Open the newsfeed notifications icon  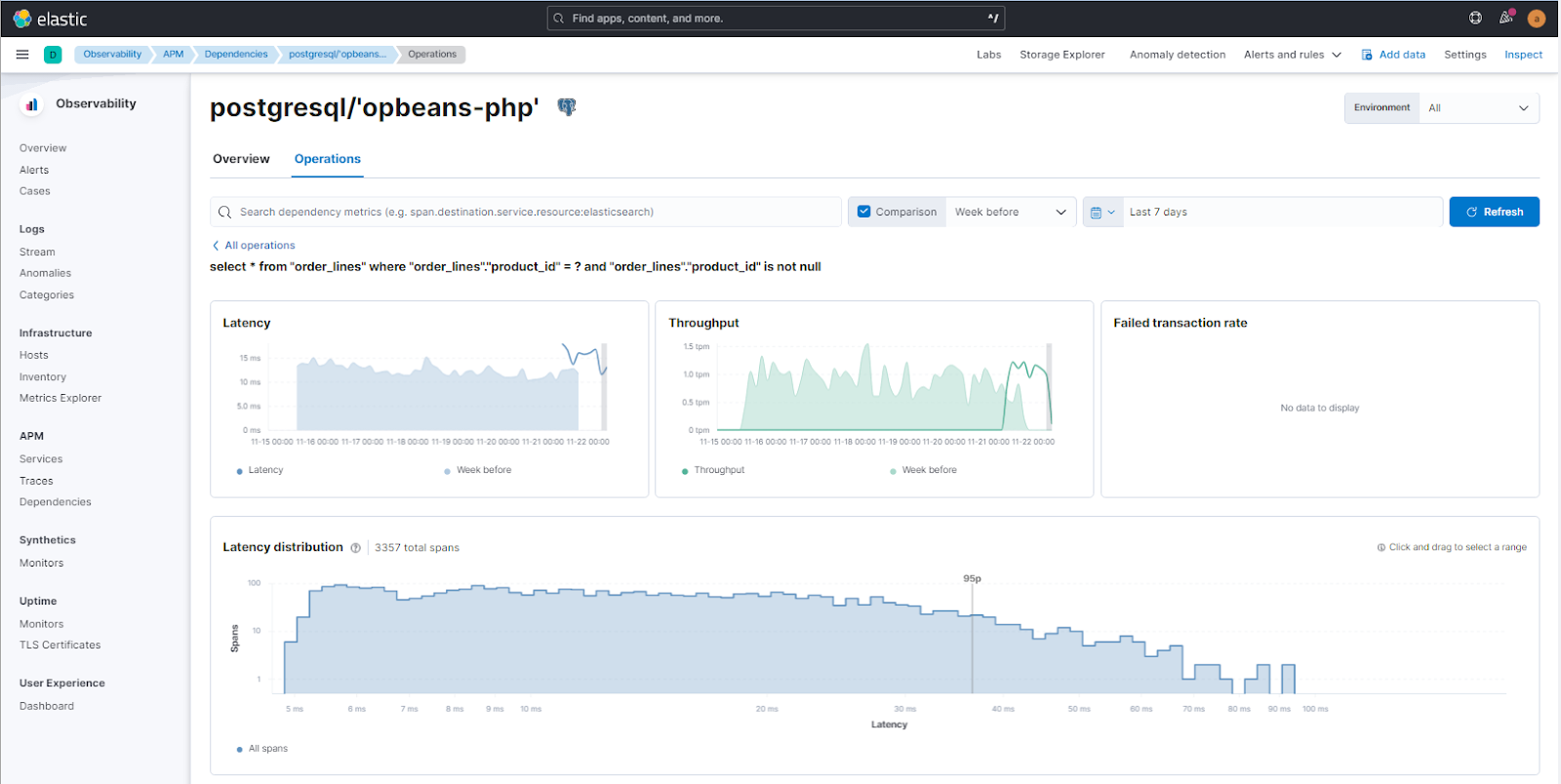coord(1505,19)
